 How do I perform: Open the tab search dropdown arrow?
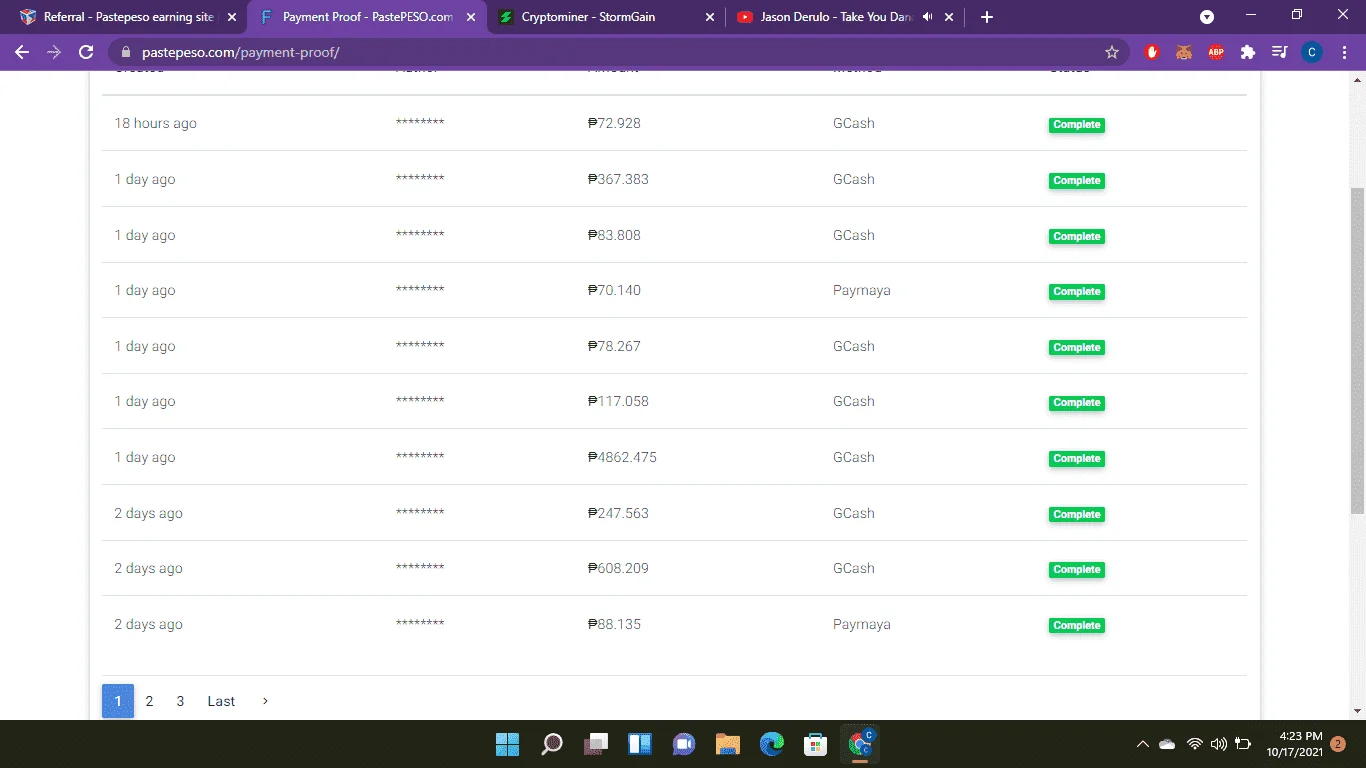pyautogui.click(x=1207, y=17)
